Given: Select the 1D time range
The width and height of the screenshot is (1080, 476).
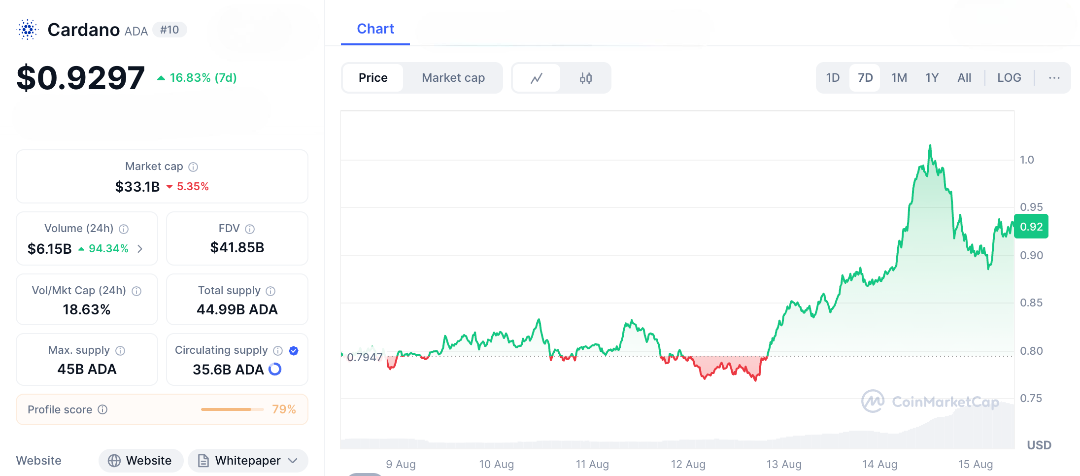Looking at the screenshot, I should point(833,78).
